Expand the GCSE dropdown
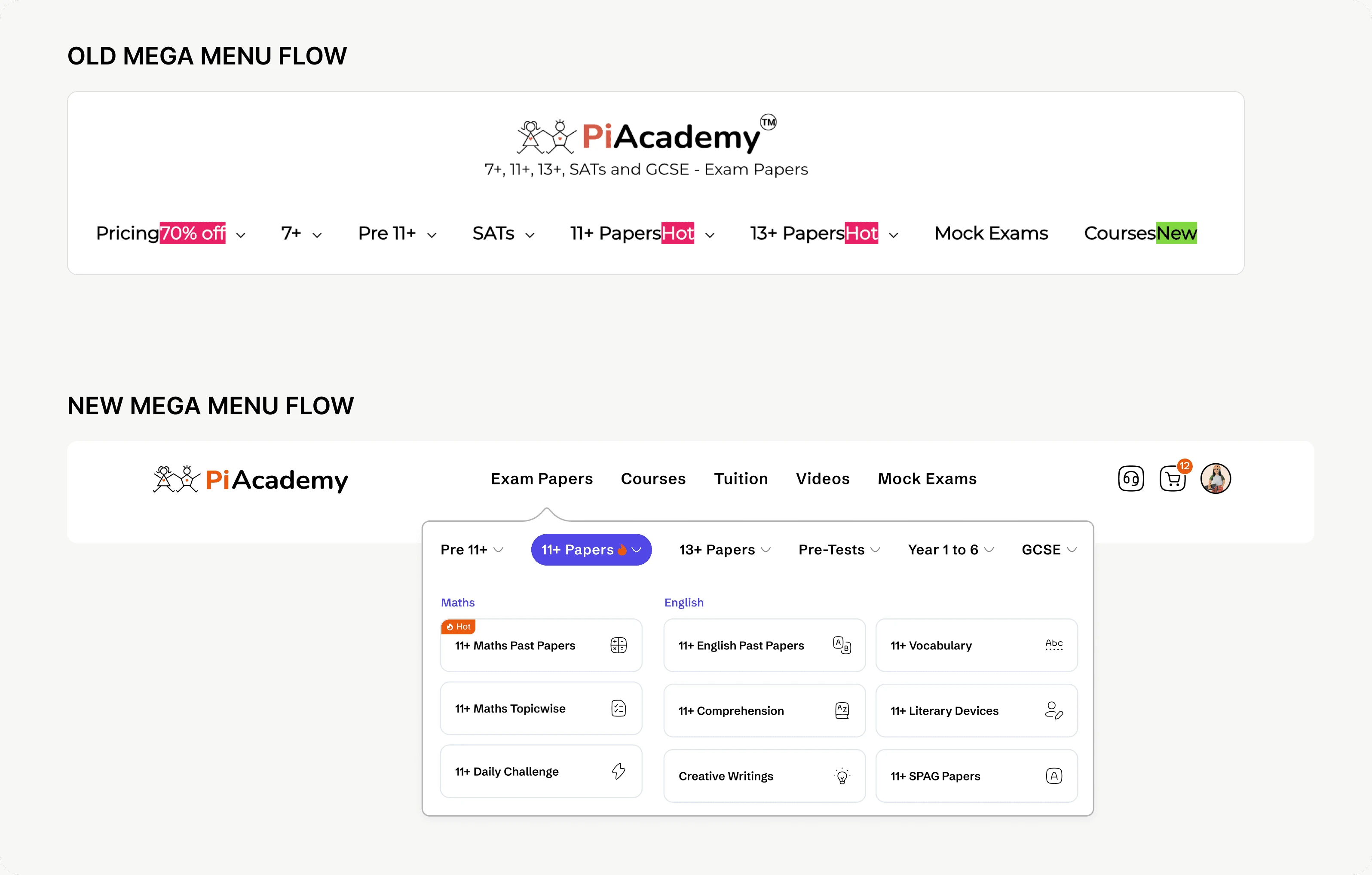 1049,550
